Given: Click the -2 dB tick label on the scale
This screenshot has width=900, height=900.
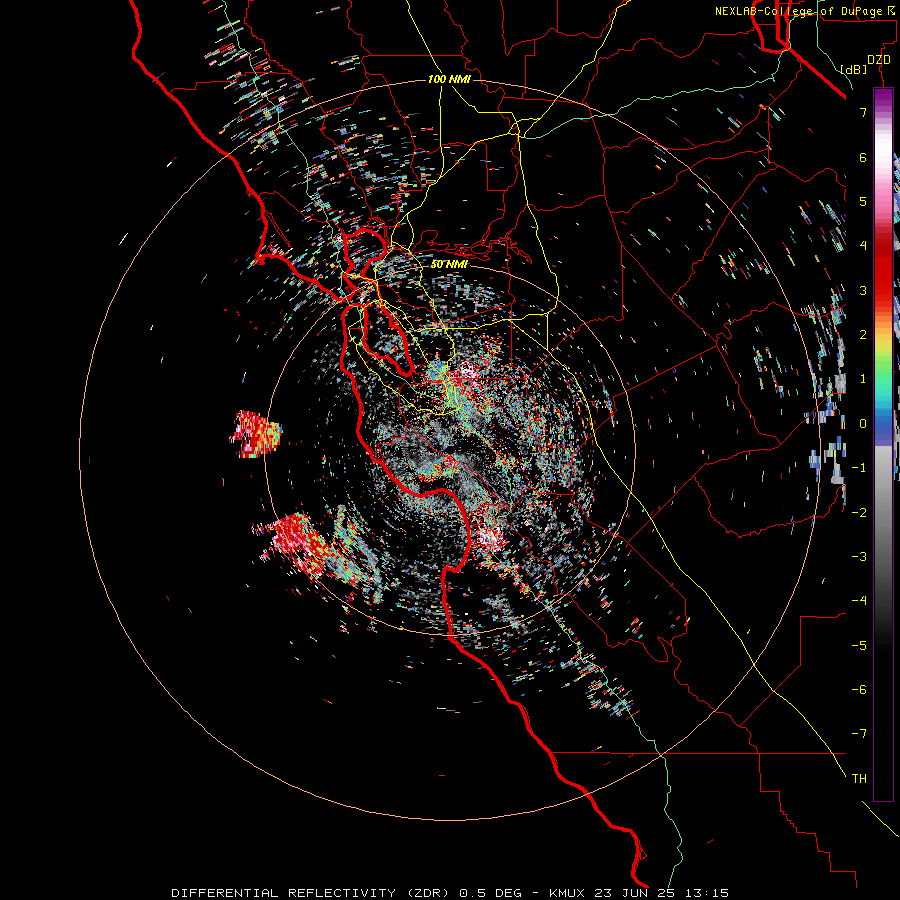Looking at the screenshot, I should (x=859, y=513).
